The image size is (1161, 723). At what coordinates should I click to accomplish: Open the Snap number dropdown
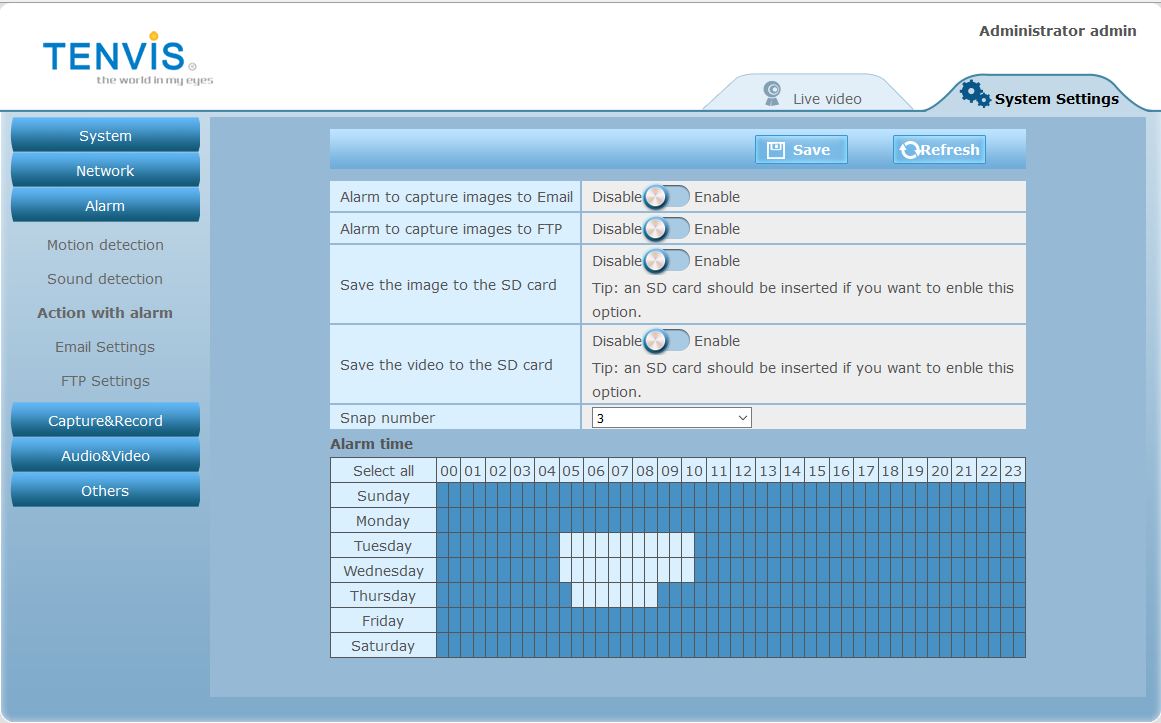tap(671, 418)
